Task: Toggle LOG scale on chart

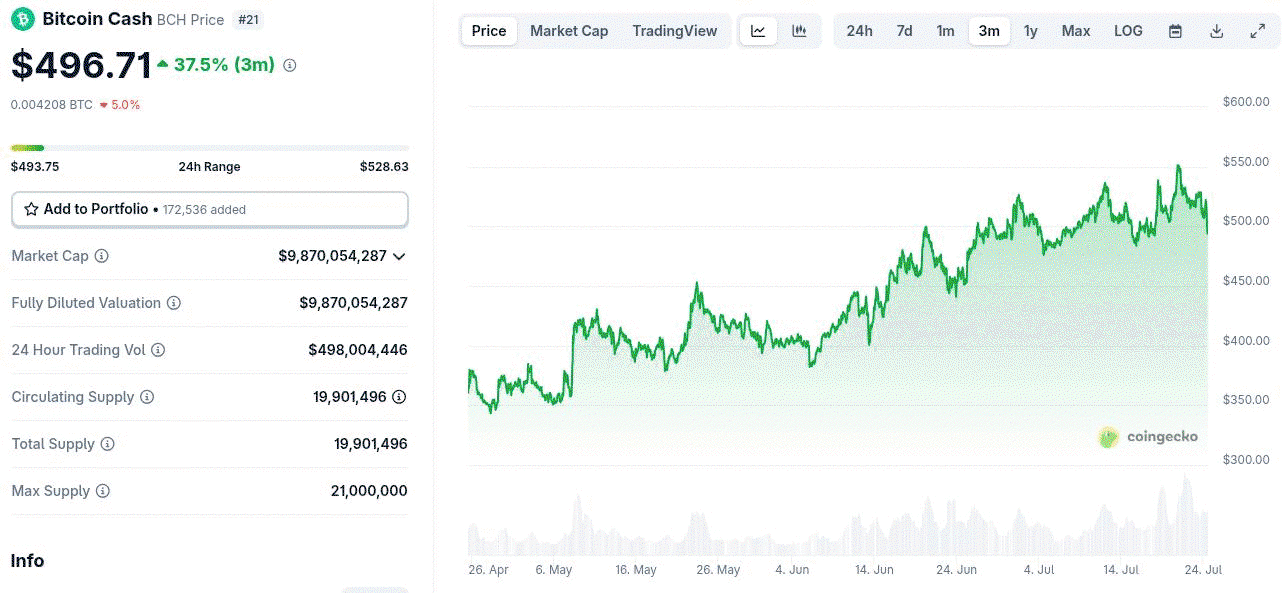Action: click(x=1128, y=31)
